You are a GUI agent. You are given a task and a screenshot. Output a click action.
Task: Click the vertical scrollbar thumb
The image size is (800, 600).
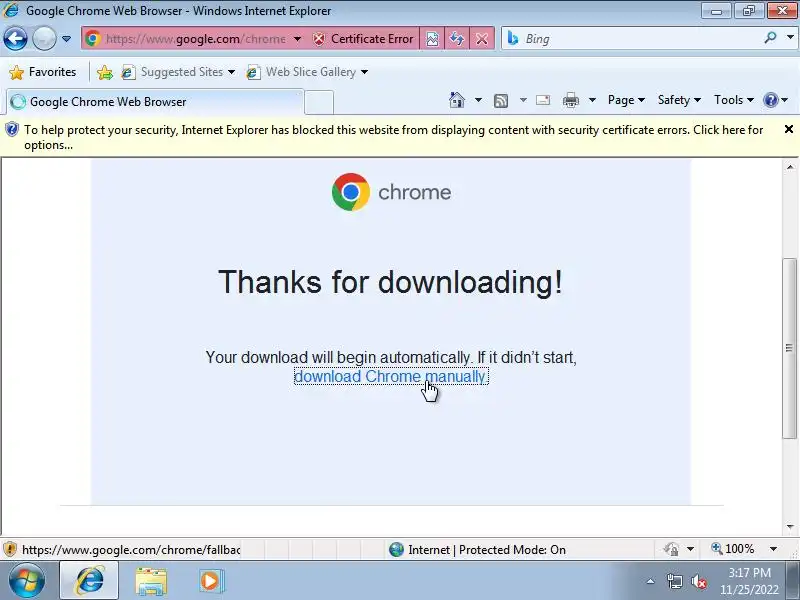click(789, 348)
